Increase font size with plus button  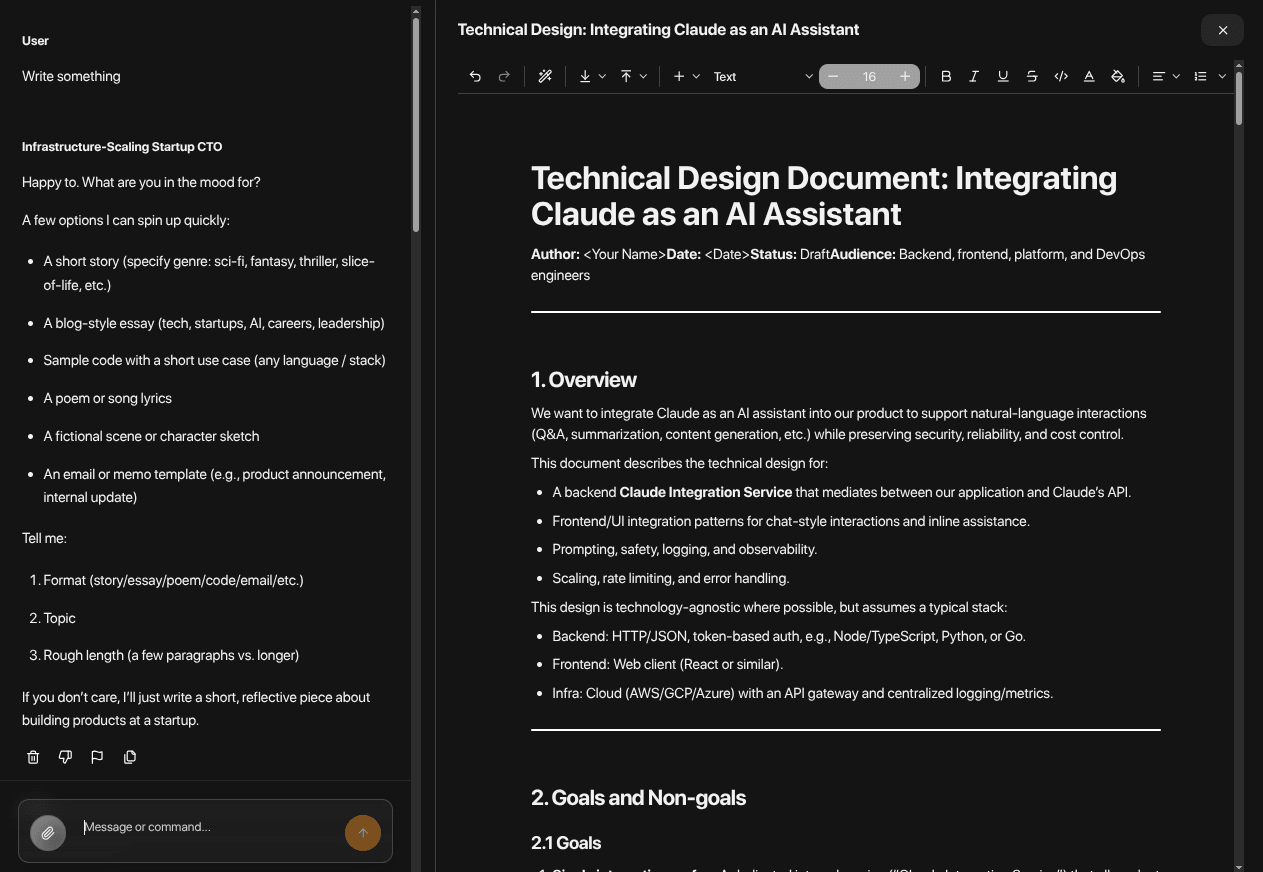point(905,76)
